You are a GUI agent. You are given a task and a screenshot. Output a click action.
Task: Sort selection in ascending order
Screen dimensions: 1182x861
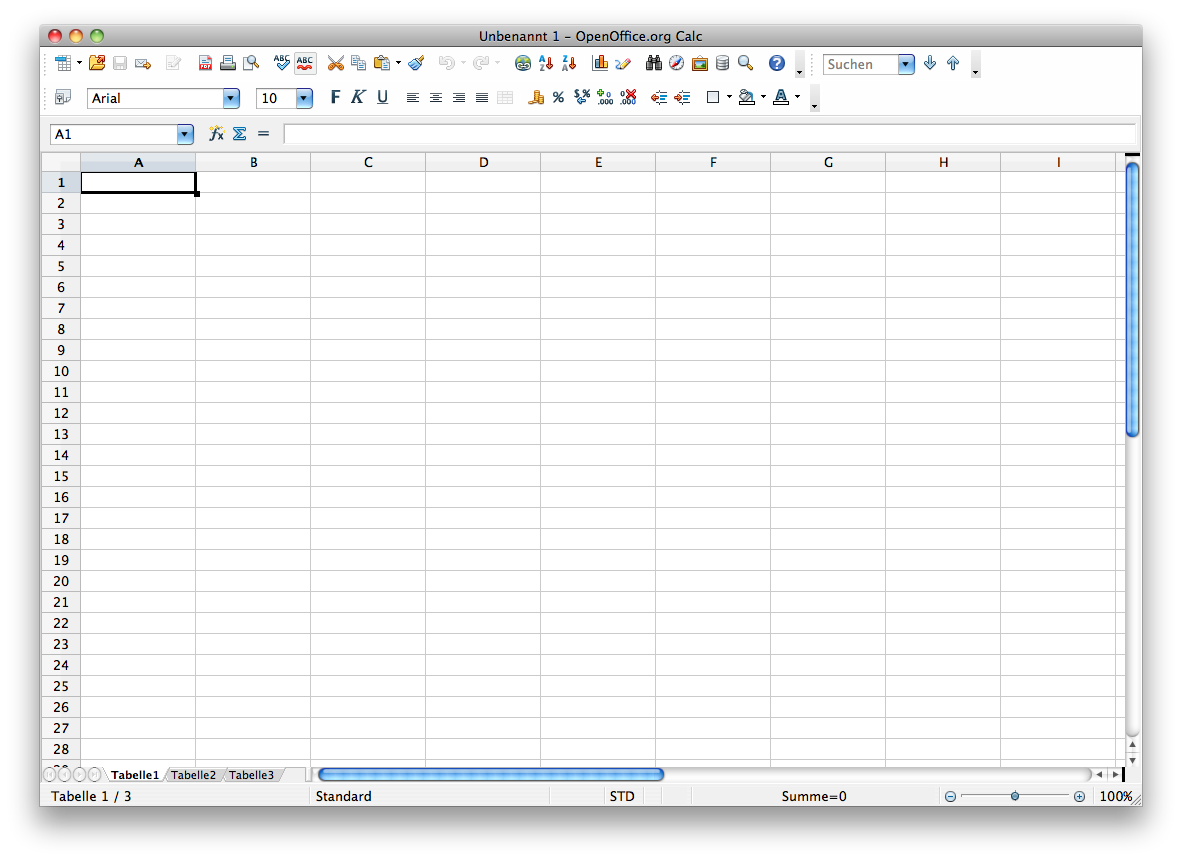click(x=545, y=62)
